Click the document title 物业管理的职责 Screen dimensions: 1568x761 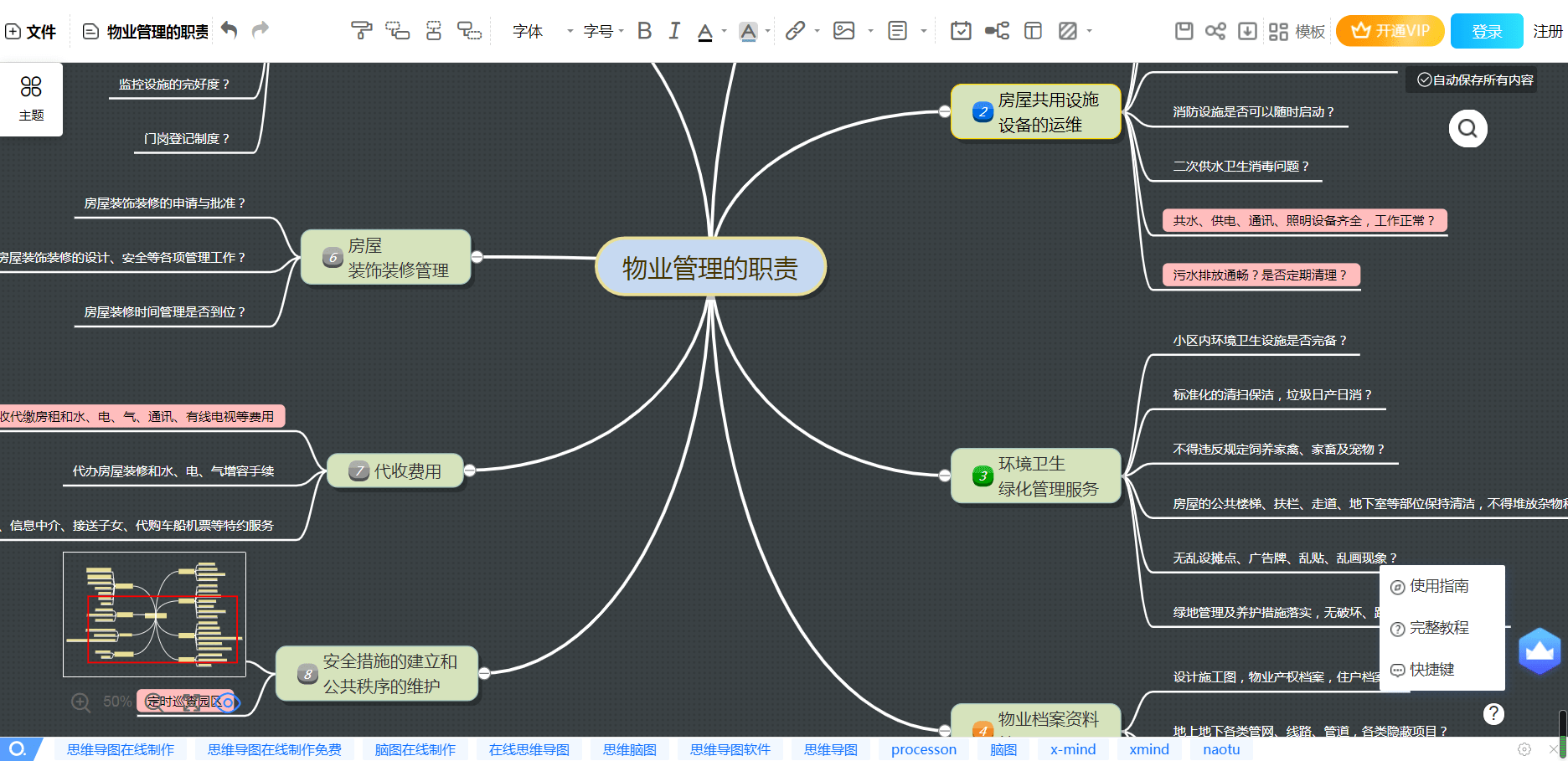[x=157, y=31]
